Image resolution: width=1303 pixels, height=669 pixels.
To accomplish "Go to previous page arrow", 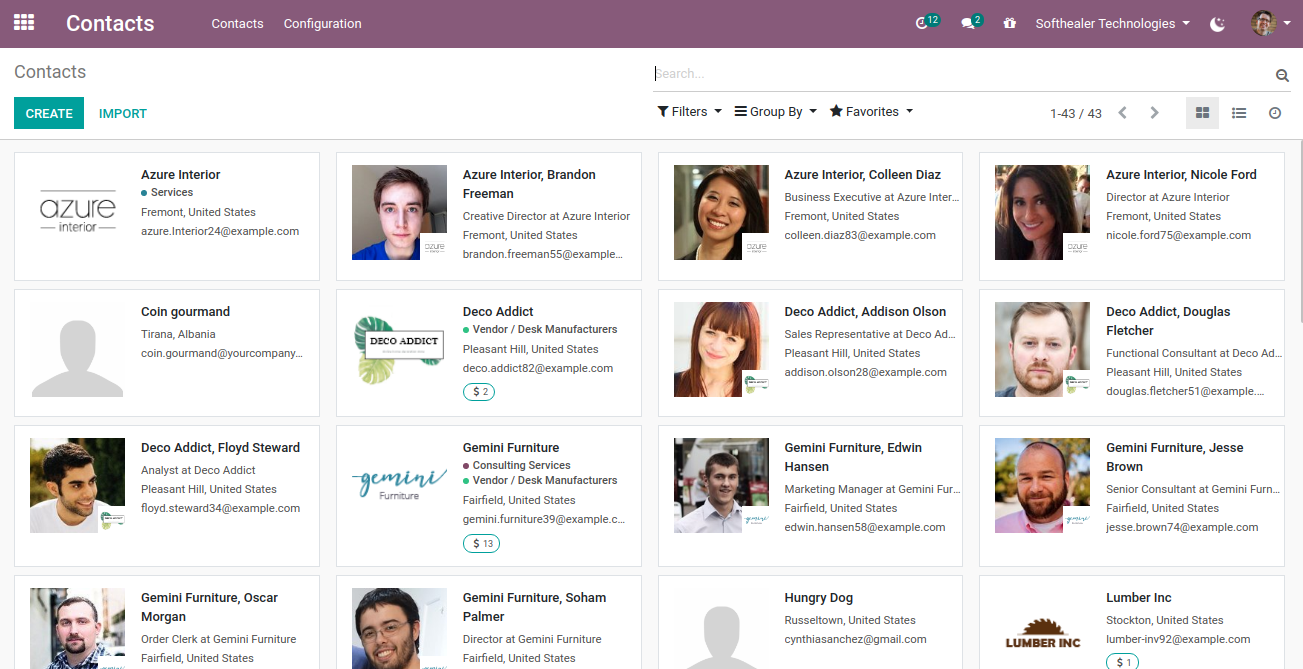I will click(x=1122, y=113).
